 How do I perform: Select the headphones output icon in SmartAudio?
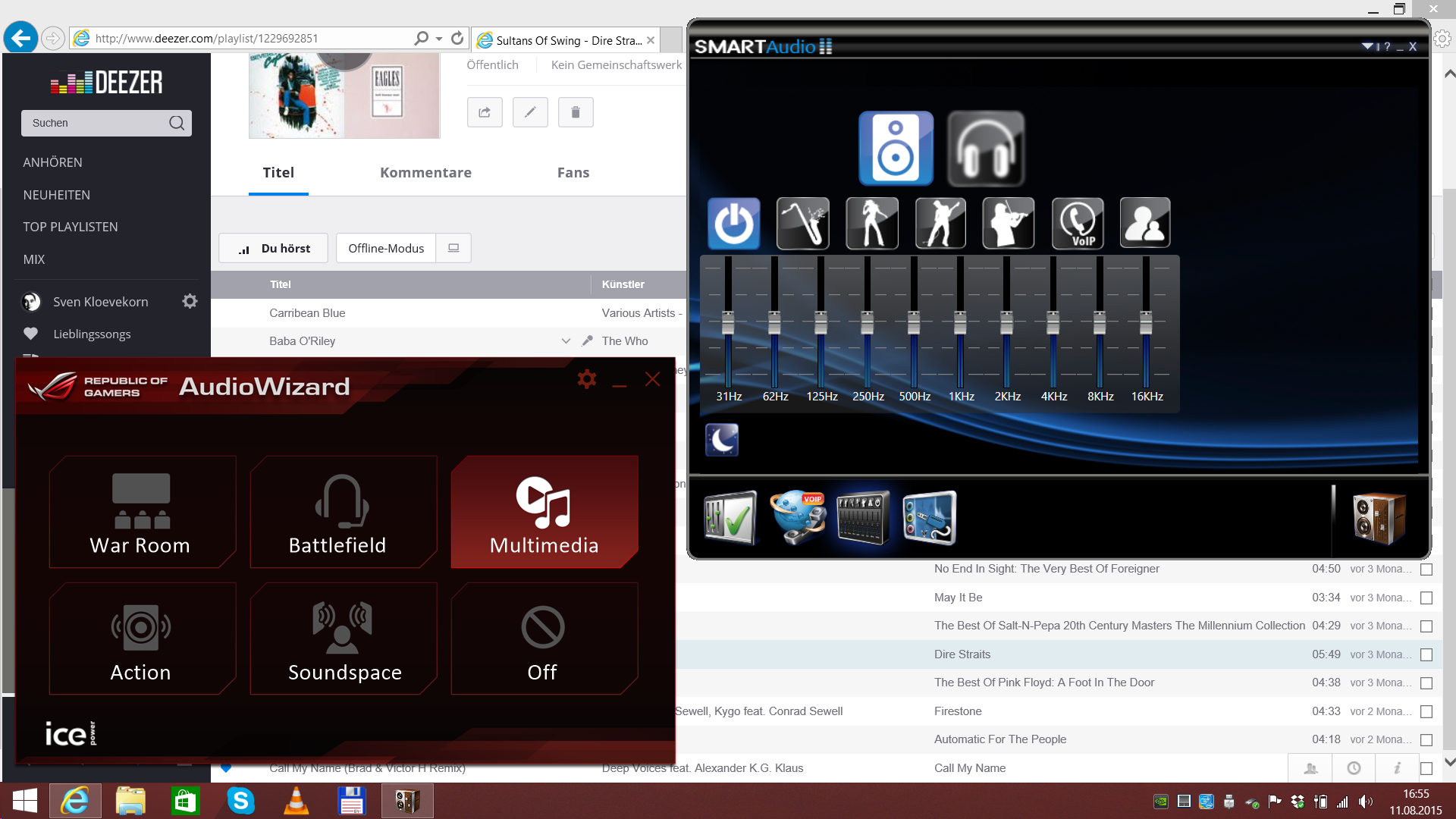pos(986,149)
